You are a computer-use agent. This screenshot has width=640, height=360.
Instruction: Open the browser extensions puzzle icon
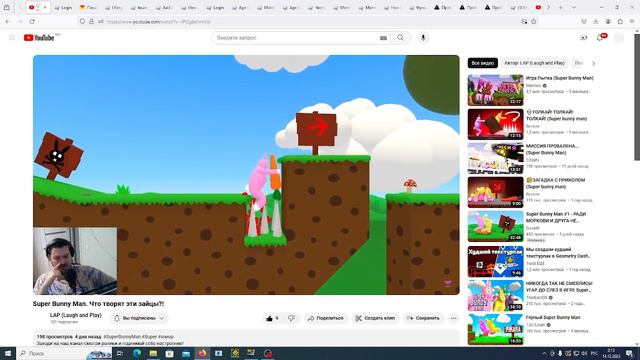tap(620, 22)
